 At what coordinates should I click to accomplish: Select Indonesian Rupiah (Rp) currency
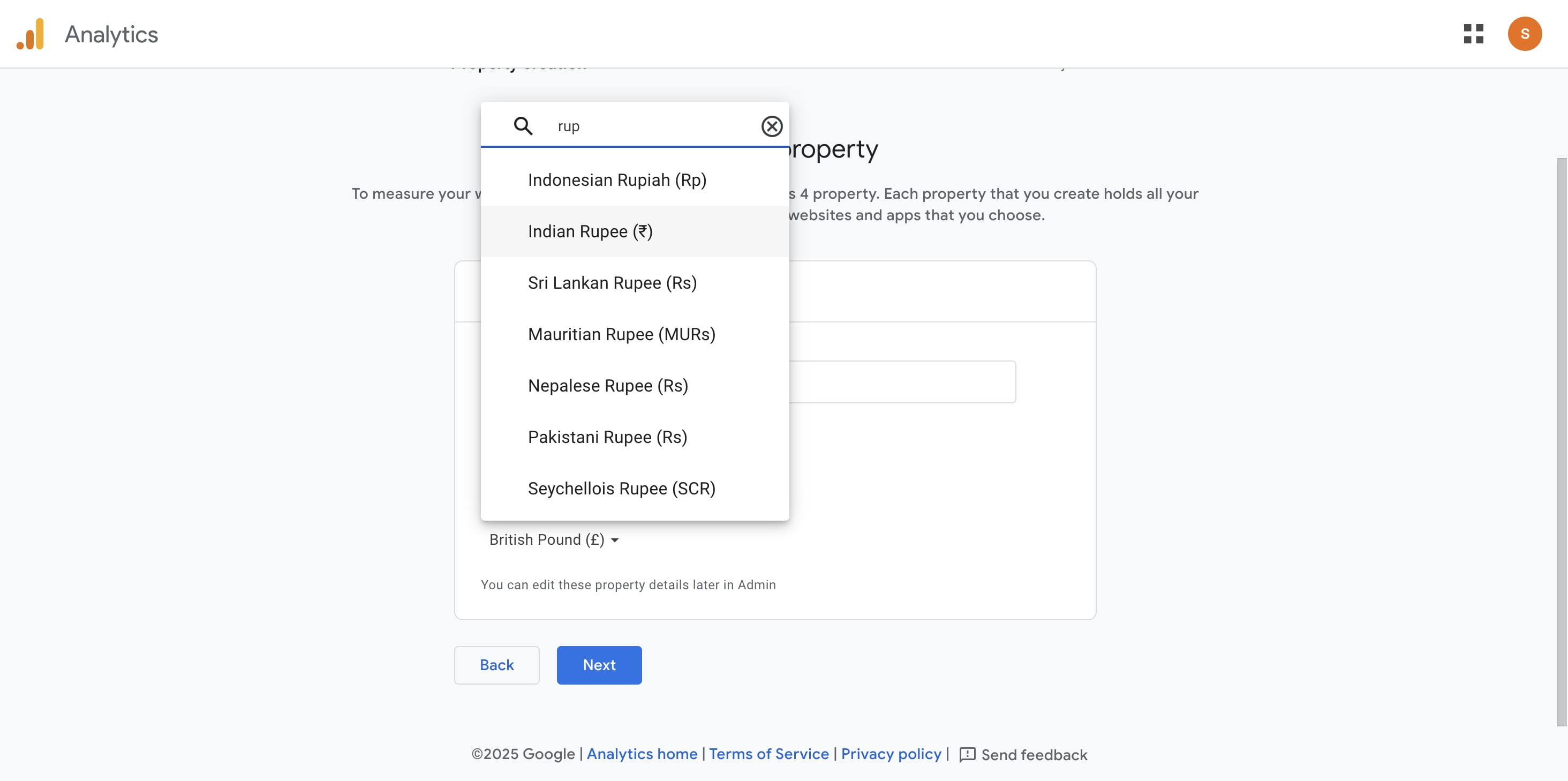tap(616, 180)
